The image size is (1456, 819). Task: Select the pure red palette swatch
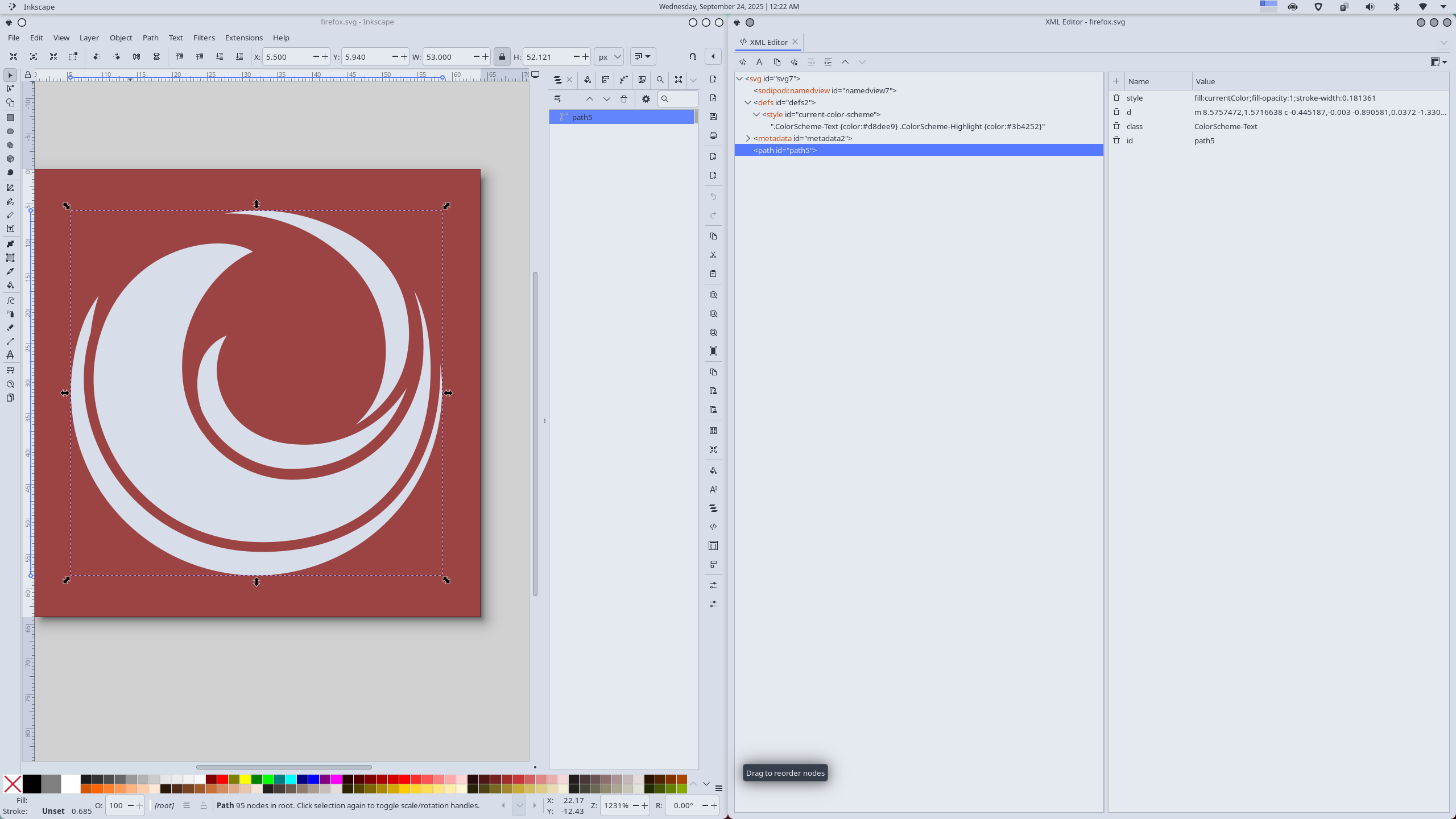point(222,779)
